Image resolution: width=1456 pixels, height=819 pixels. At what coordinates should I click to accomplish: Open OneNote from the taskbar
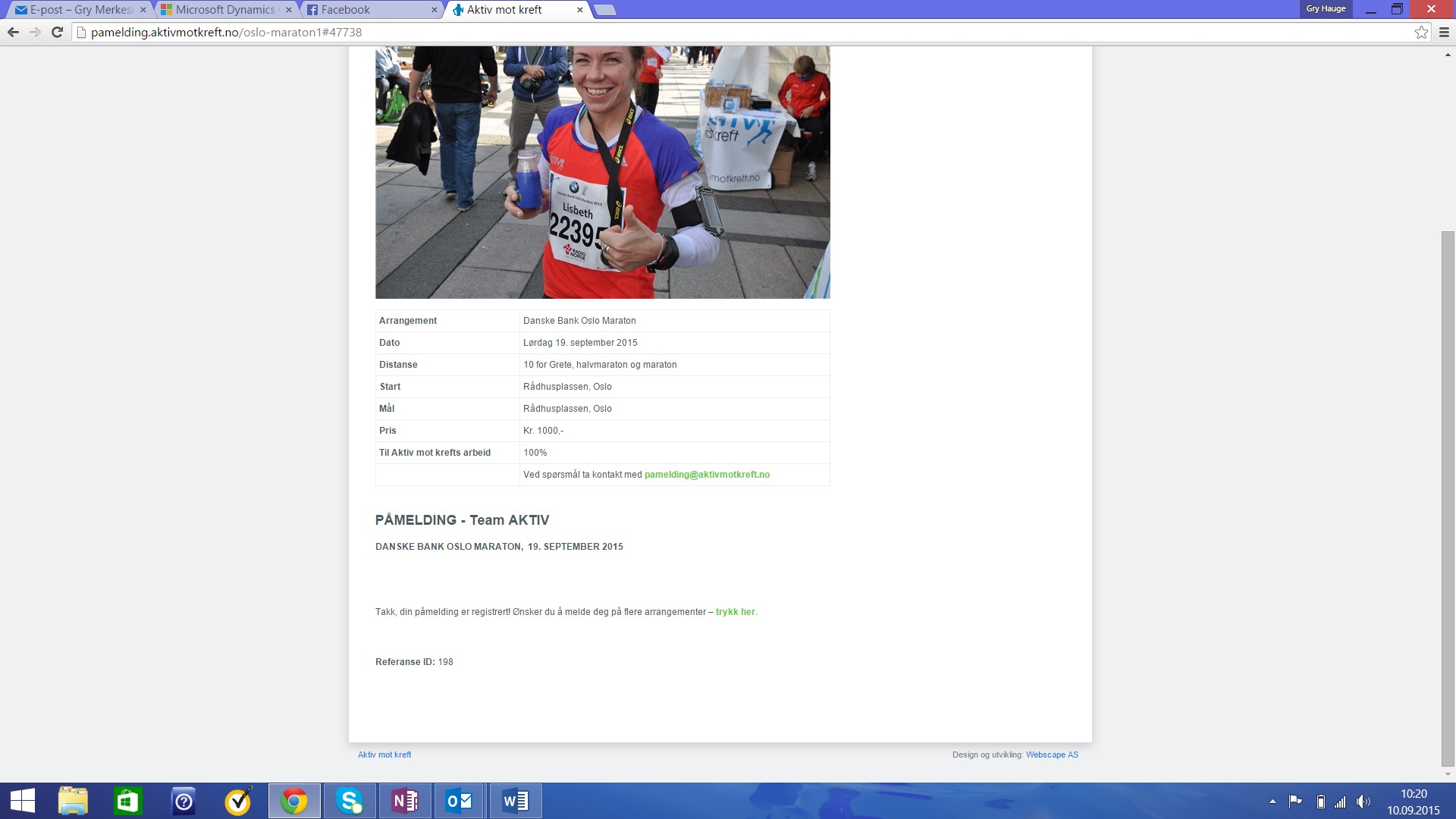[x=405, y=801]
